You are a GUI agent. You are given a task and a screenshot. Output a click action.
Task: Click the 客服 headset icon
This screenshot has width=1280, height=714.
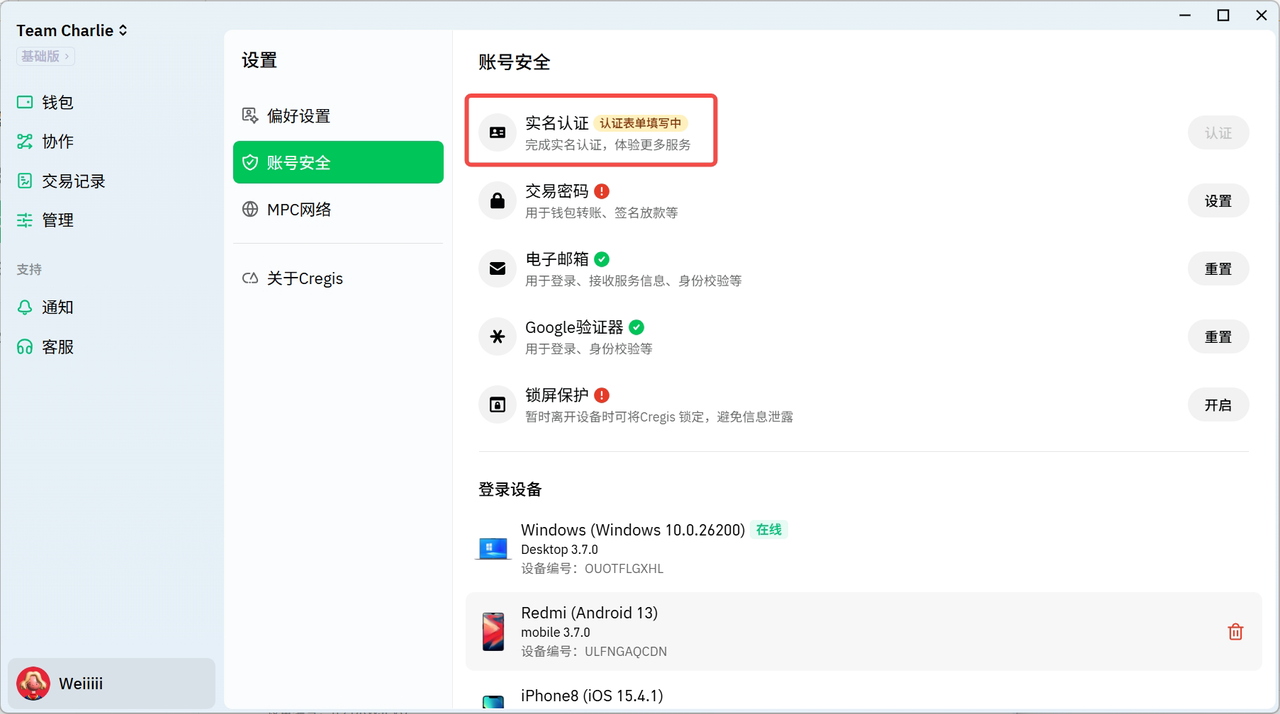25,347
